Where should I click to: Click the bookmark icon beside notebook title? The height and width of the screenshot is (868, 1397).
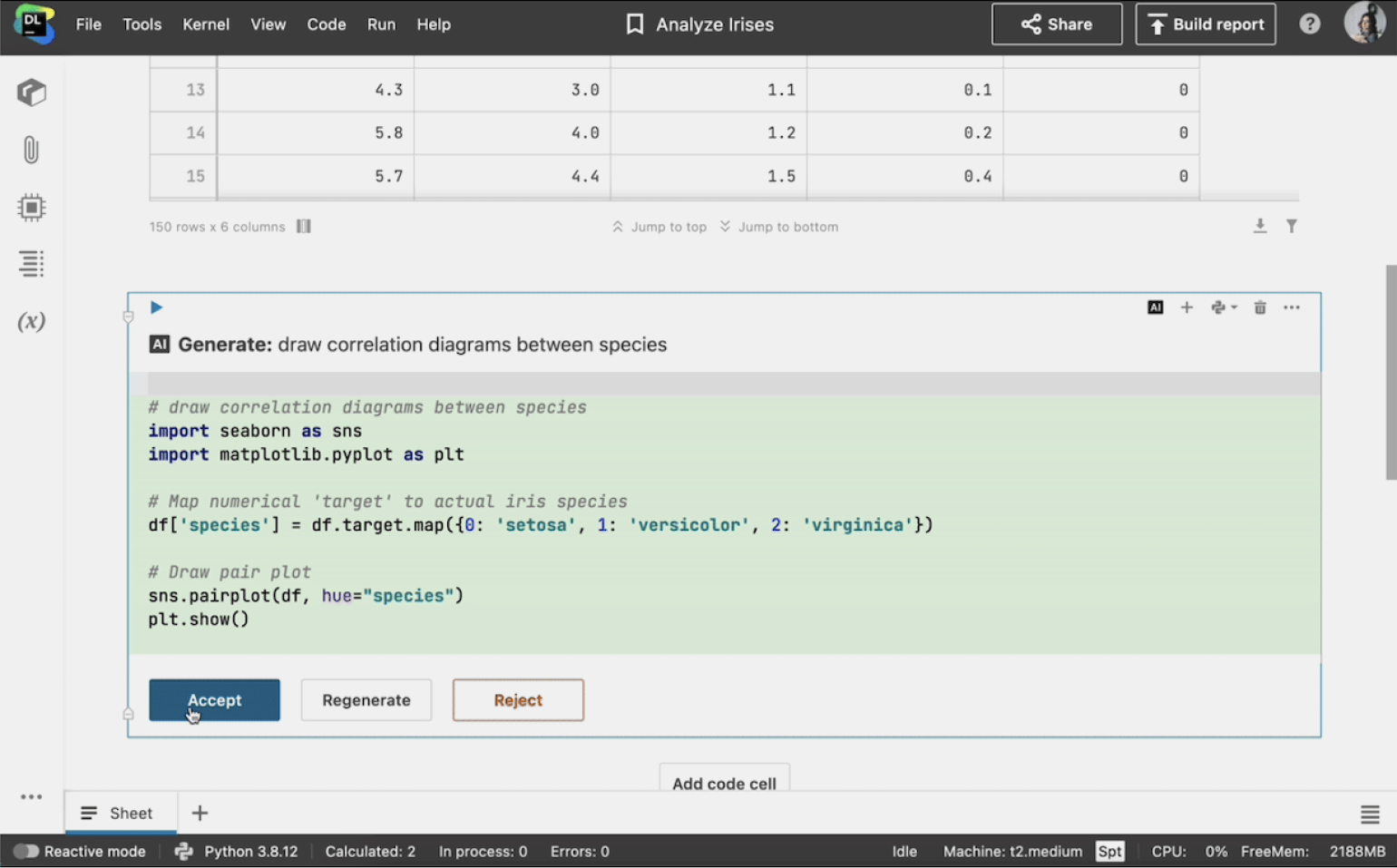635,24
